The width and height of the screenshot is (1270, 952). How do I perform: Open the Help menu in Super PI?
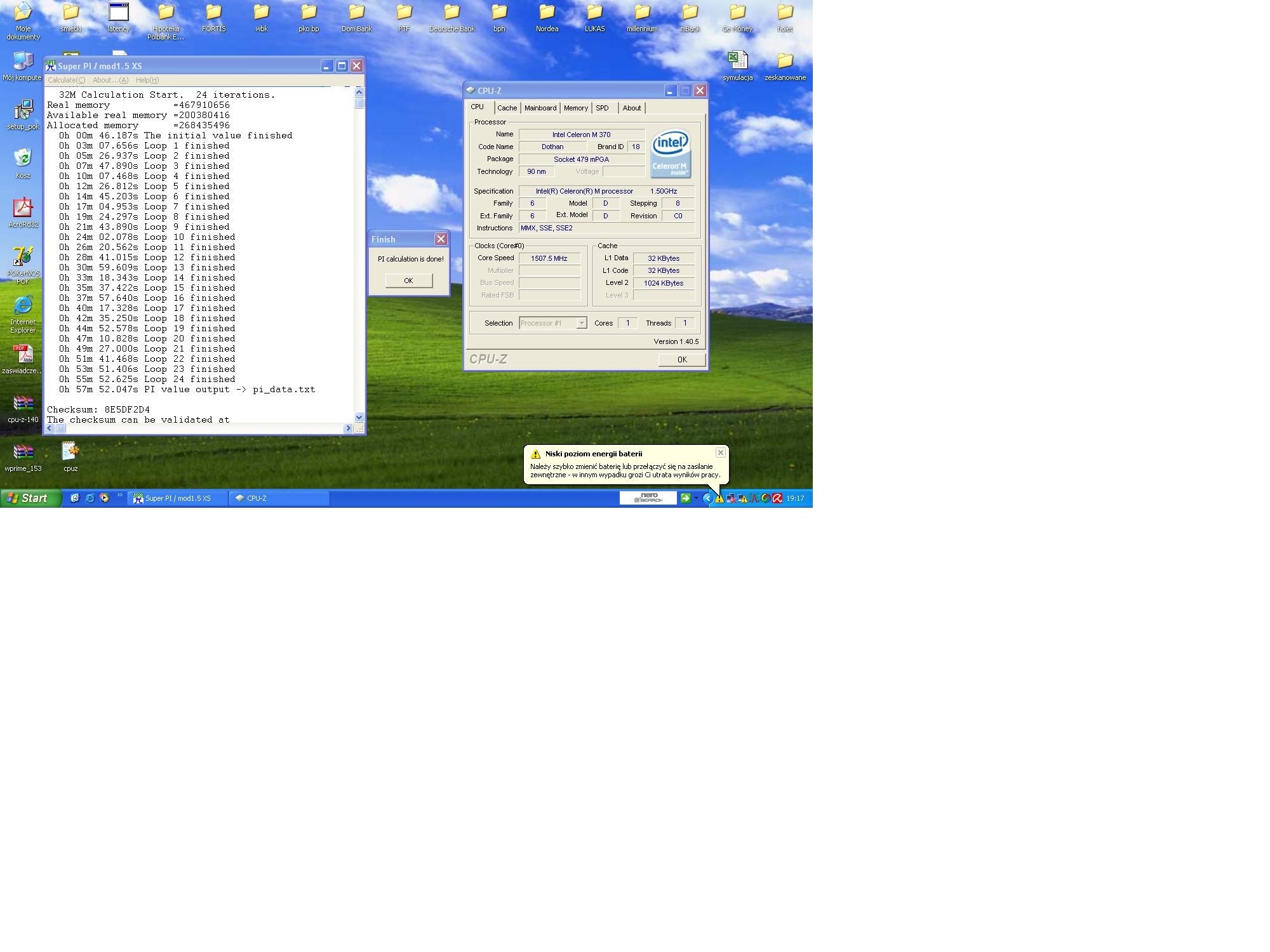tap(147, 80)
